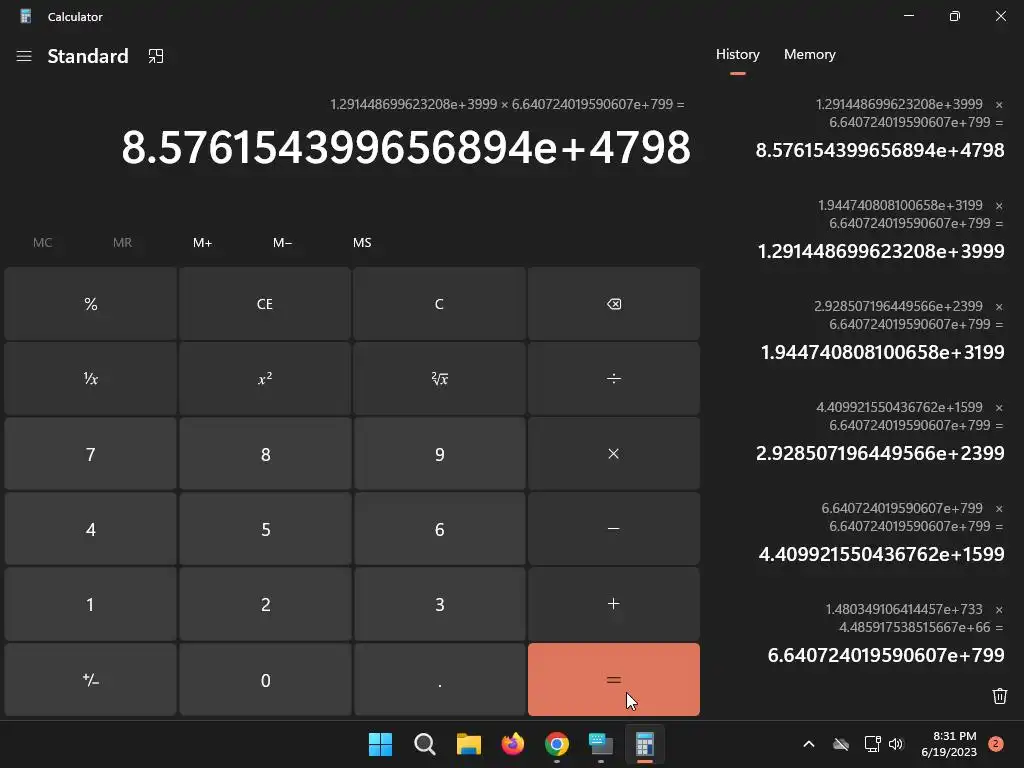This screenshot has height=768, width=1024.
Task: Click Calculator icon in taskbar
Action: pos(645,744)
